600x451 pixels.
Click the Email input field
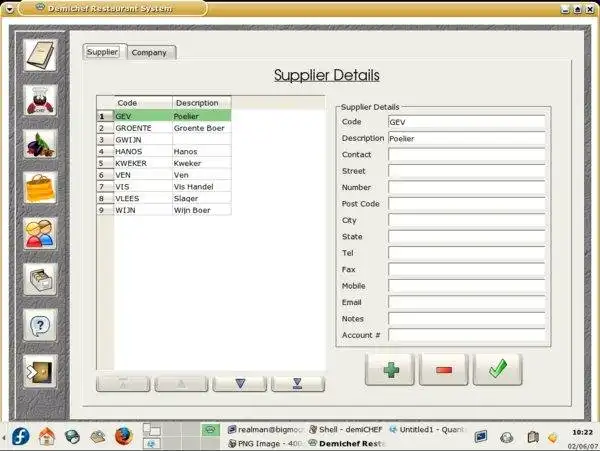(x=467, y=303)
